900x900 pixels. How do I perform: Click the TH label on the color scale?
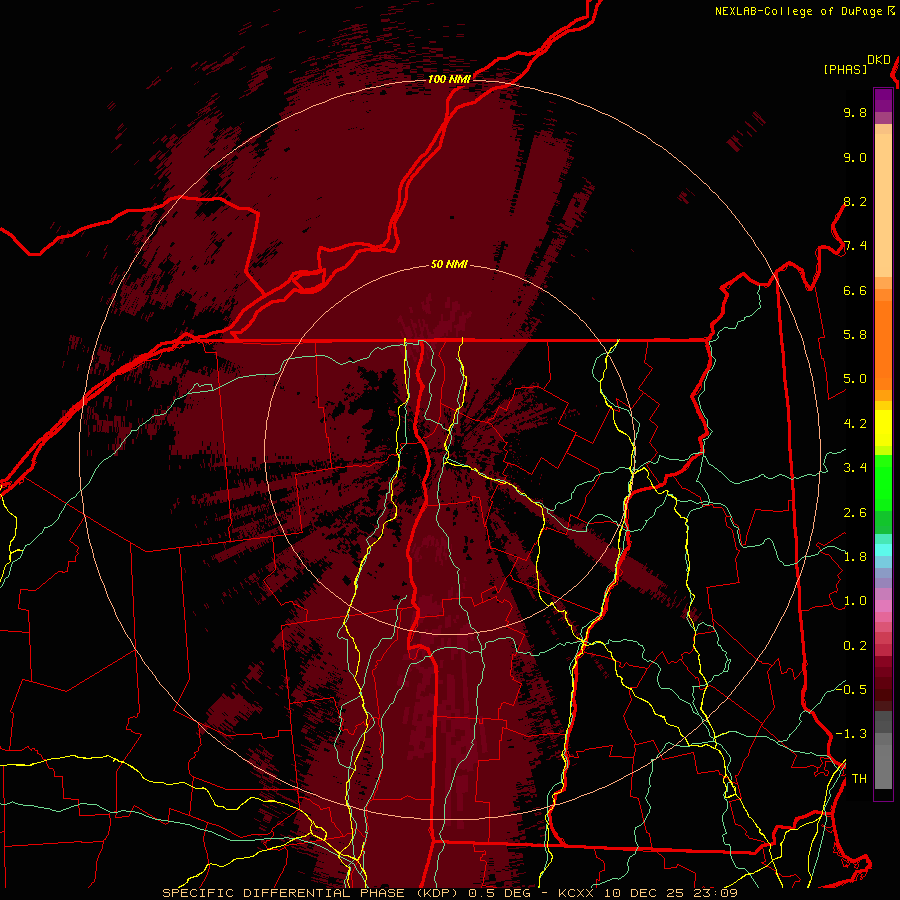click(x=859, y=779)
